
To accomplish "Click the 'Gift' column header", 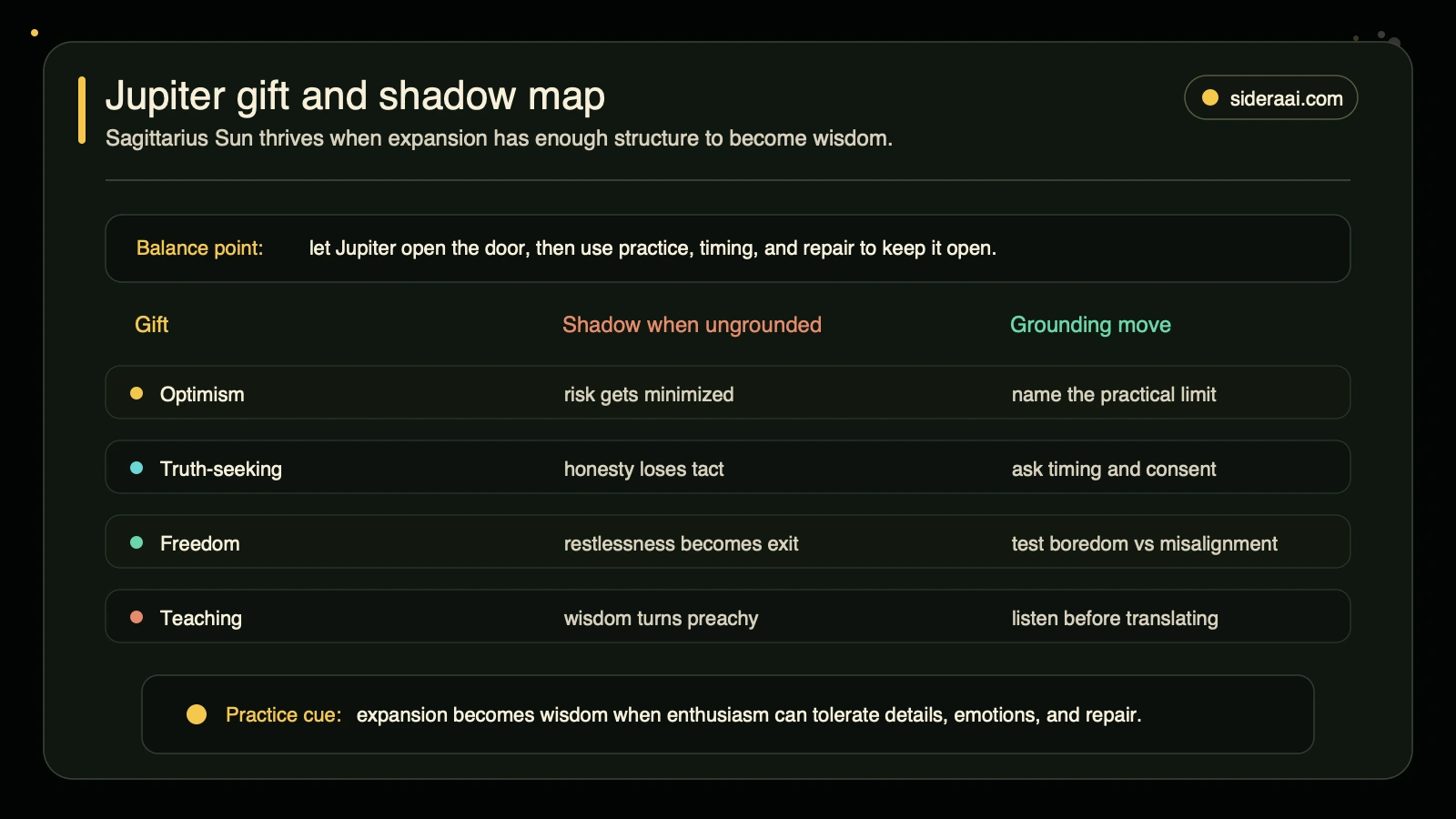I will click(x=151, y=325).
